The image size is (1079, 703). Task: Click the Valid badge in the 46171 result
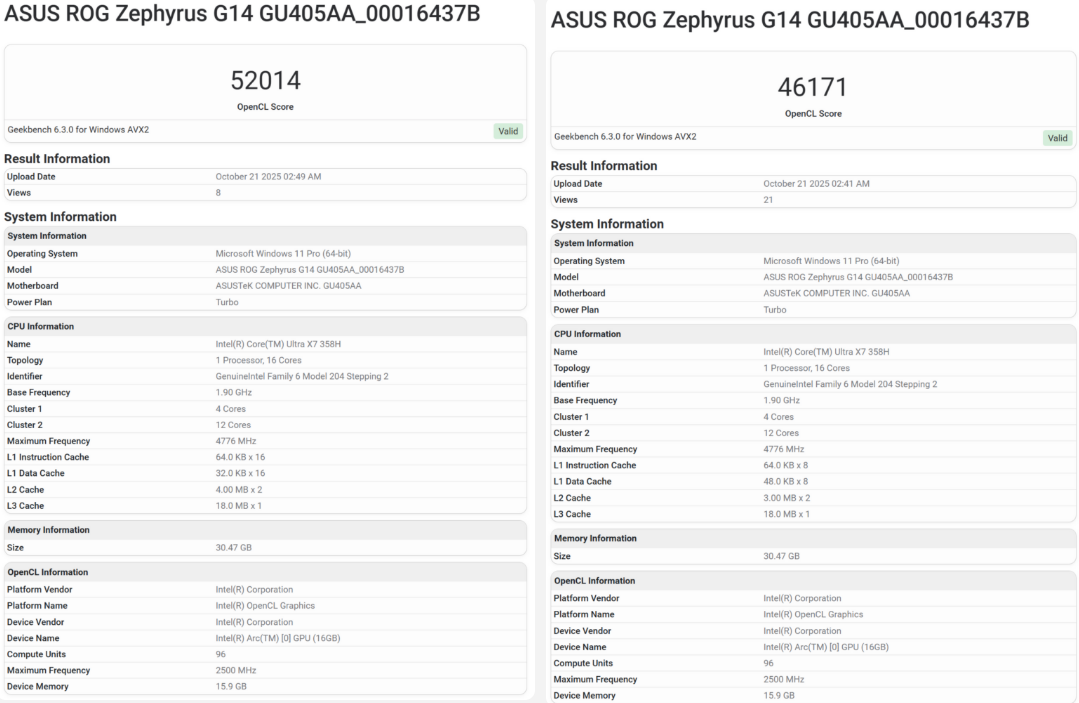click(x=1058, y=138)
